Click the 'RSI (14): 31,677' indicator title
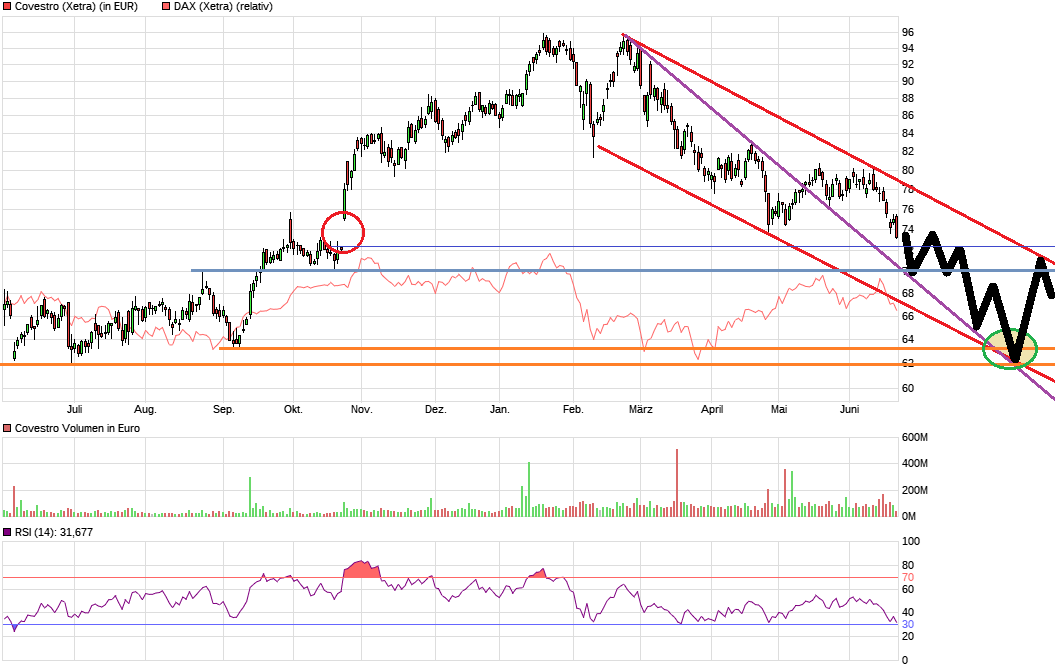This screenshot has height=670, width=1055. pos(54,532)
